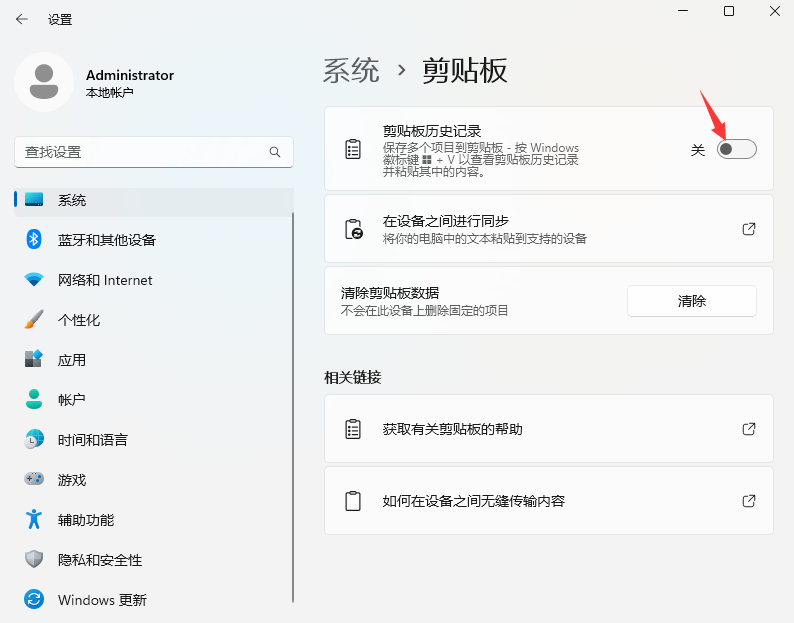Image resolution: width=794 pixels, height=623 pixels.
Task: Click the back arrow in Settings
Action: [x=22, y=19]
